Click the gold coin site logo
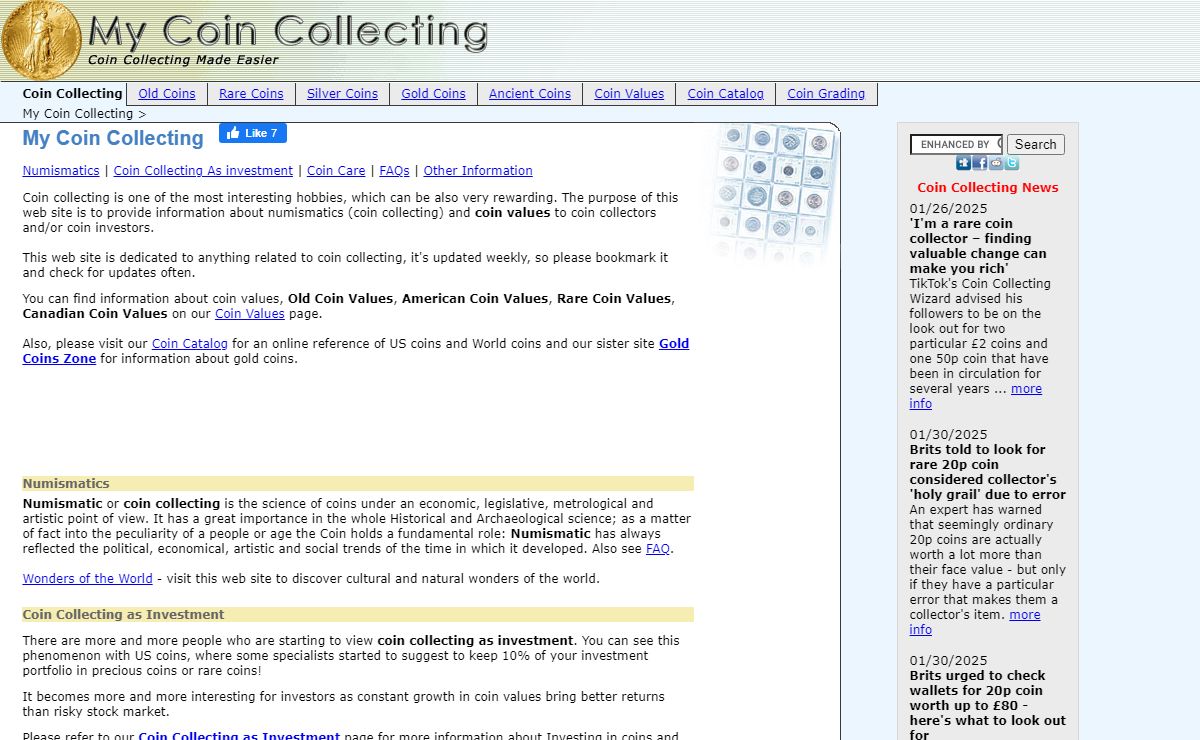1200x740 pixels. coord(40,41)
